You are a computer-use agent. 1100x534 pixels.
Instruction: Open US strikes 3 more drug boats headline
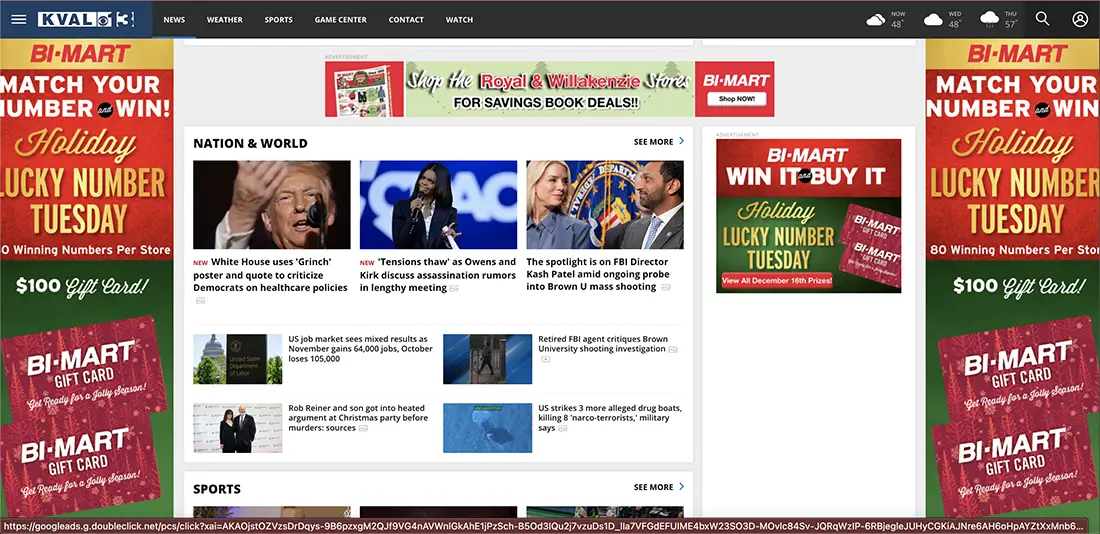click(610, 418)
